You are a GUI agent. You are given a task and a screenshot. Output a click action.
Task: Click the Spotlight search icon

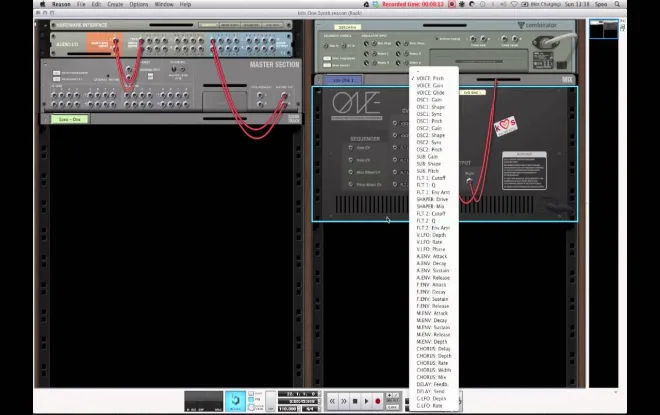point(617,4)
